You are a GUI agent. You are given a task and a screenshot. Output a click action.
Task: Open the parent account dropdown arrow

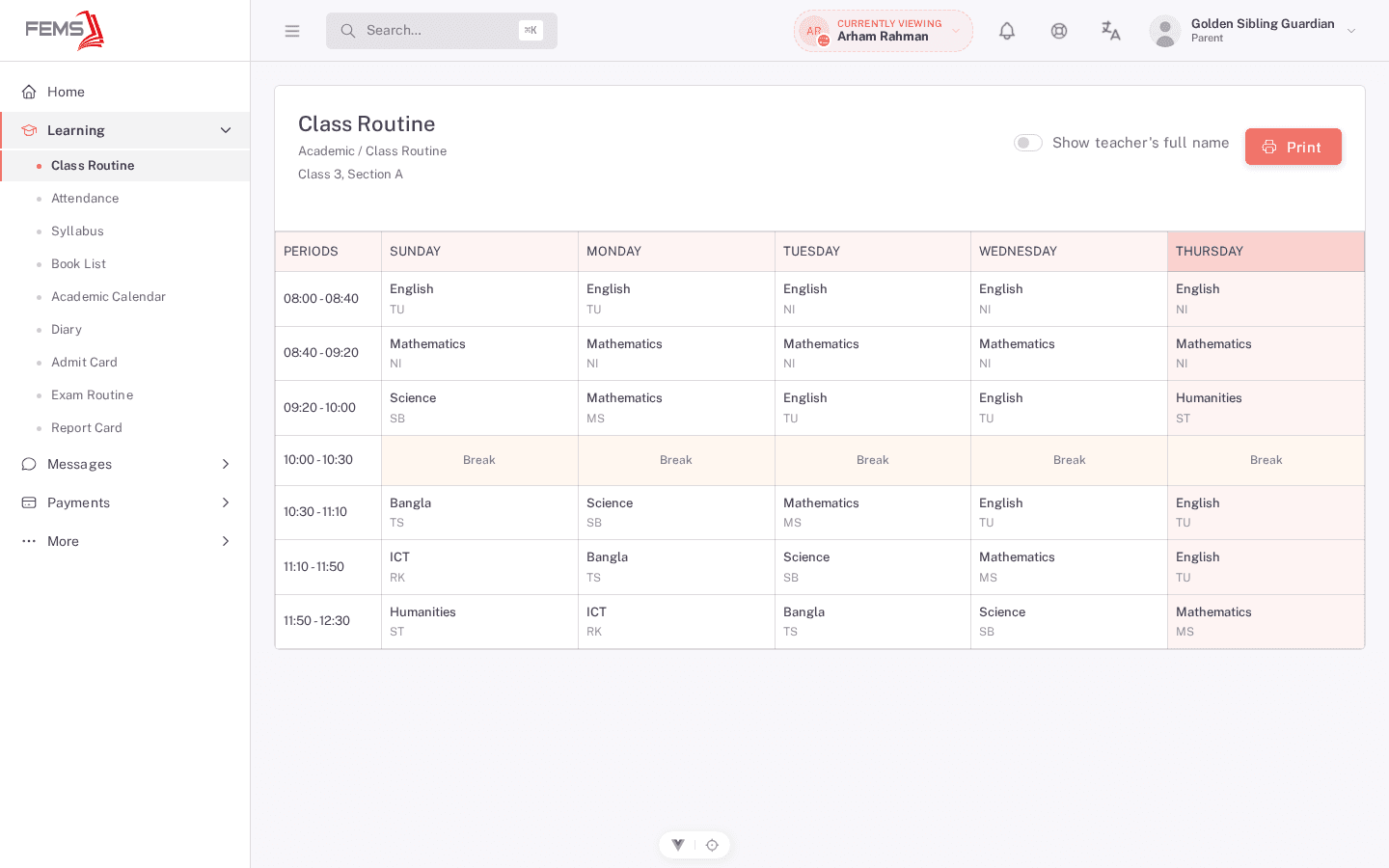[1351, 31]
